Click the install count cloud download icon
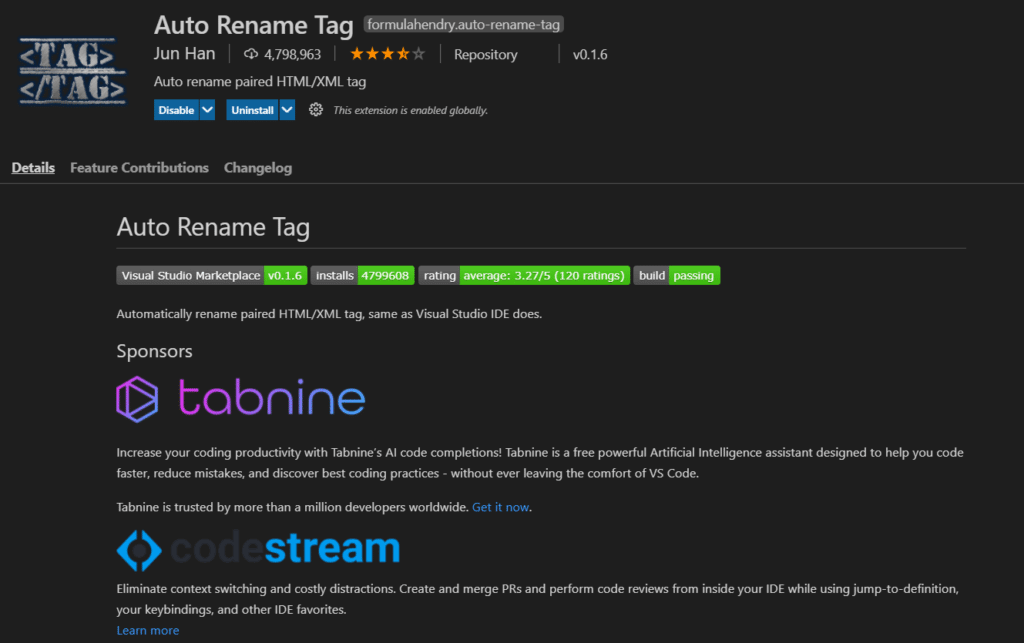 (251, 54)
